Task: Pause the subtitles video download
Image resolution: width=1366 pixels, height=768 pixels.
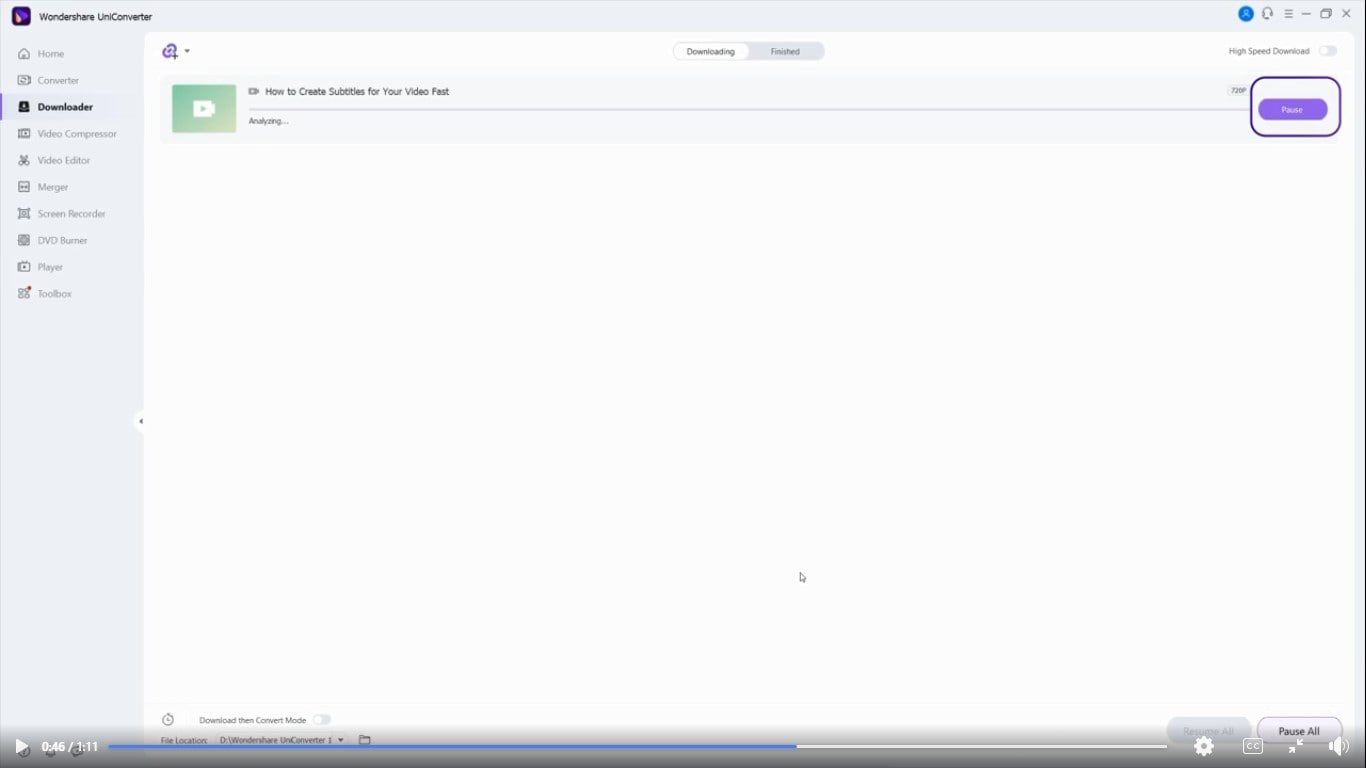Action: (1292, 109)
